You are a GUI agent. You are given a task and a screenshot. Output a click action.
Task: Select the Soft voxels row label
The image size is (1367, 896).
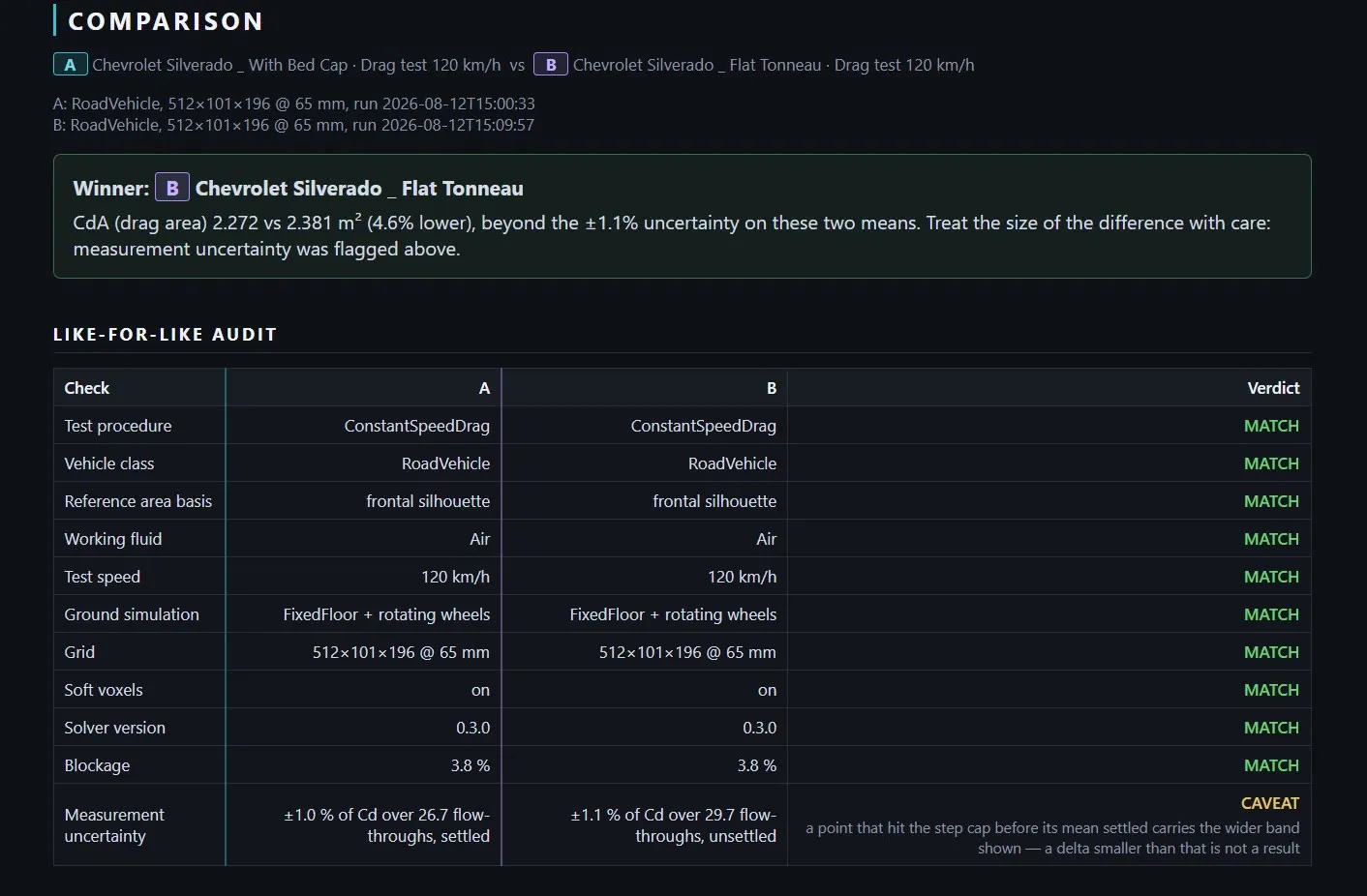104,690
